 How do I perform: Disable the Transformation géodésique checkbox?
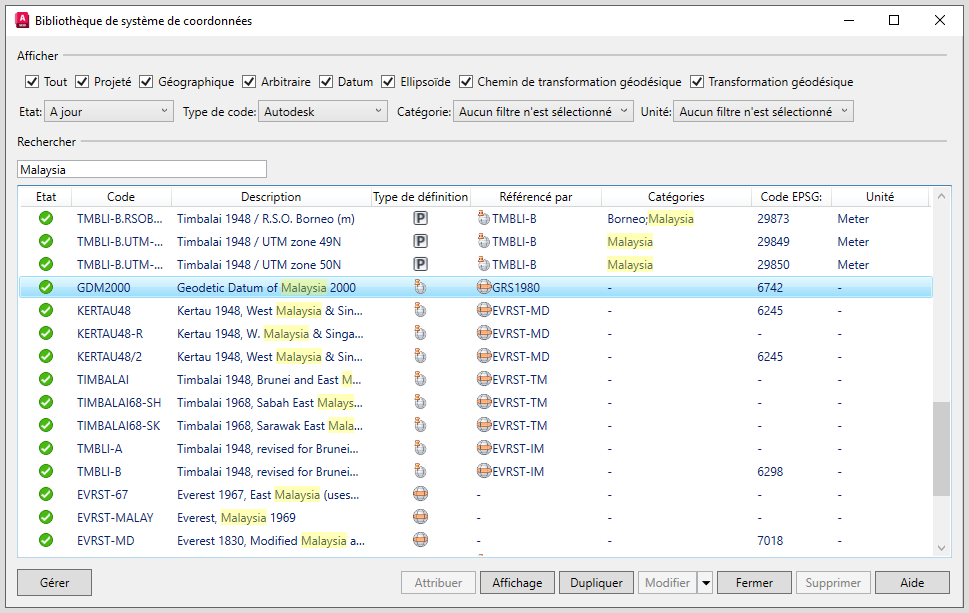[x=697, y=82]
